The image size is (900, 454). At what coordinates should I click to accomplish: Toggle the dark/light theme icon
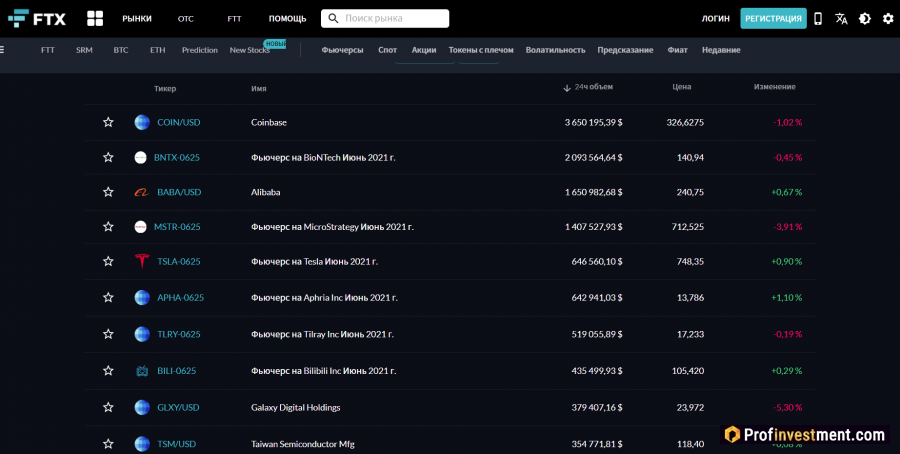[865, 18]
